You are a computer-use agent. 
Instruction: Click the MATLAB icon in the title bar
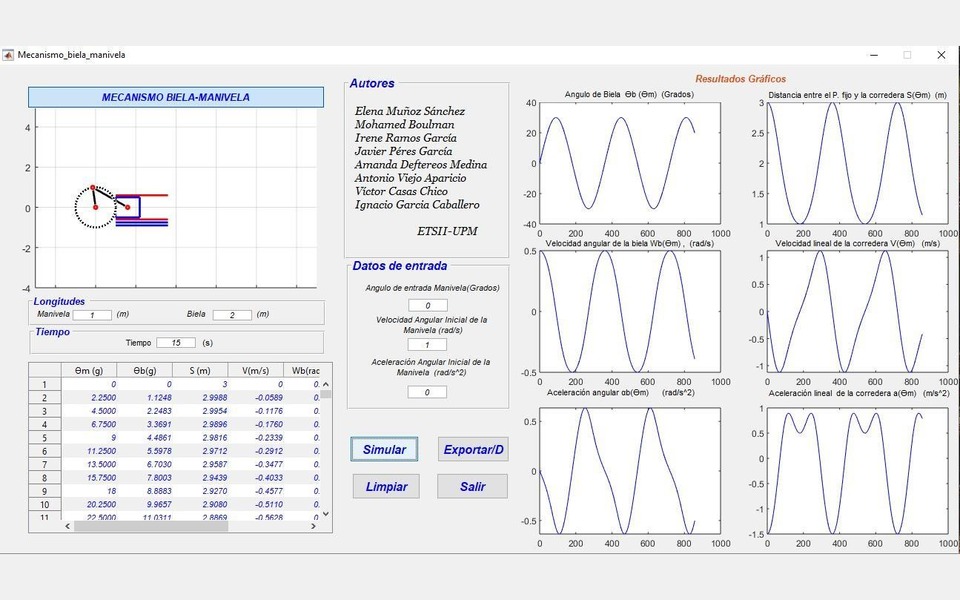tap(8, 55)
